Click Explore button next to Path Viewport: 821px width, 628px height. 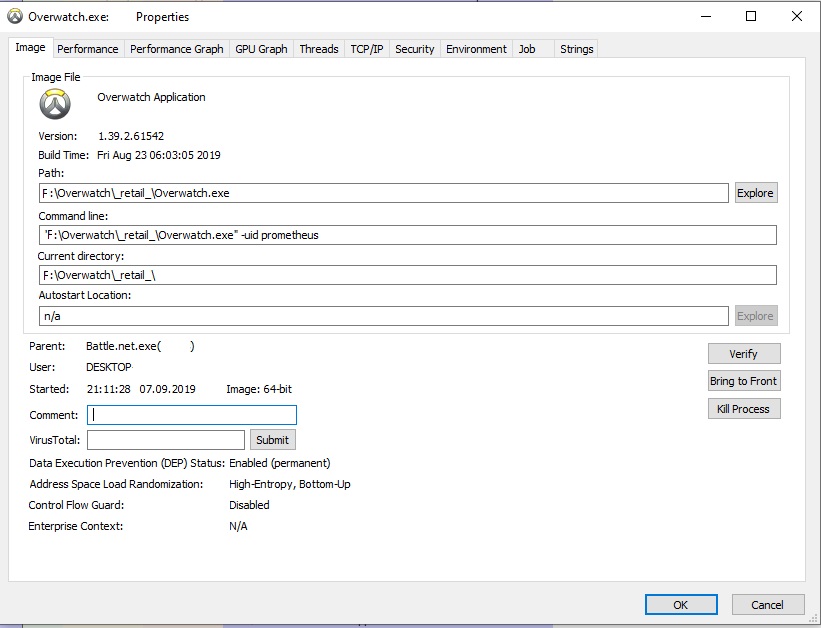coord(756,193)
